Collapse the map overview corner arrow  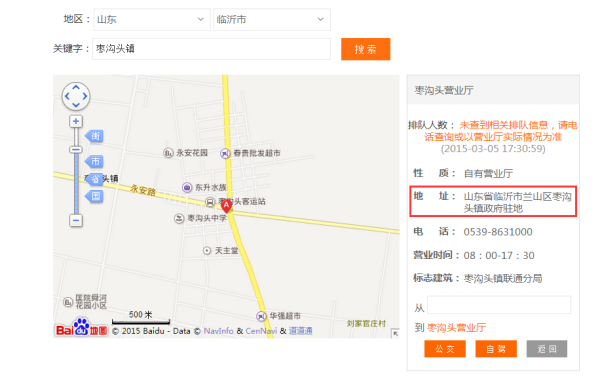coord(395,333)
